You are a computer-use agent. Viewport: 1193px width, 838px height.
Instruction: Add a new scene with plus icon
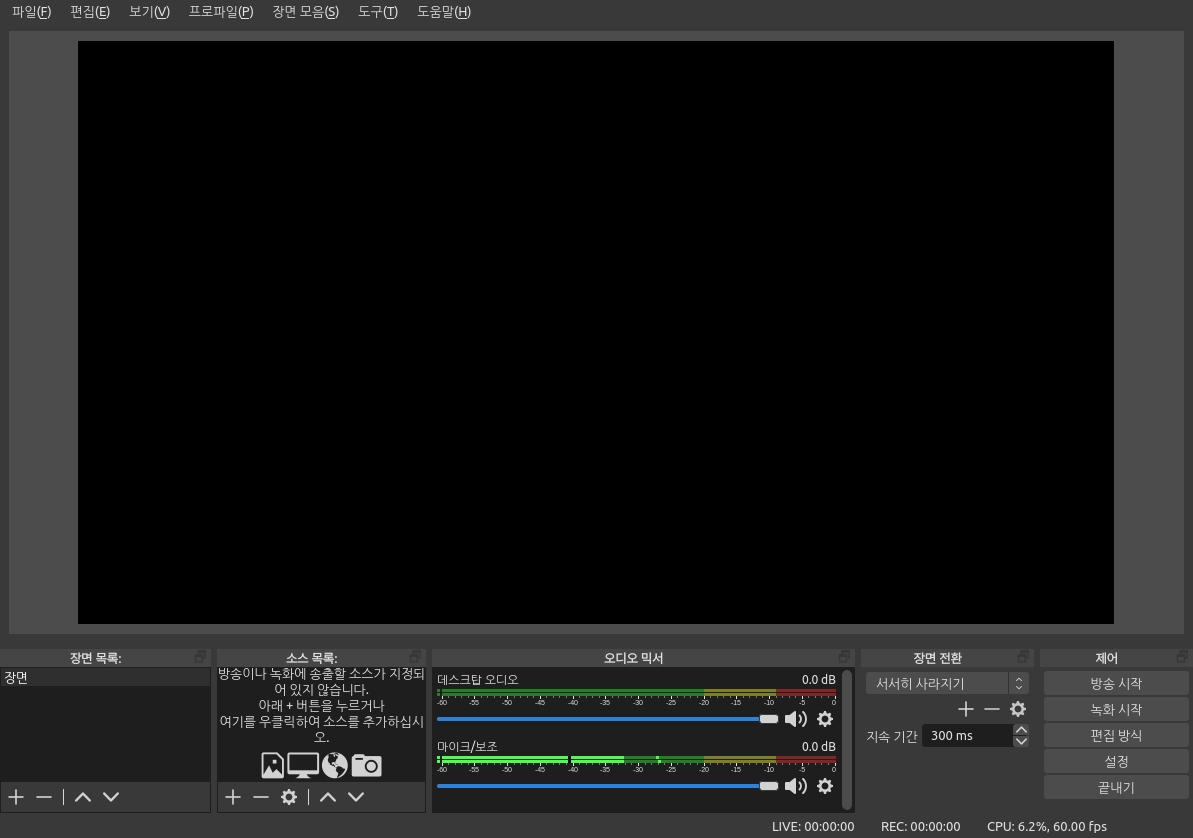point(16,797)
